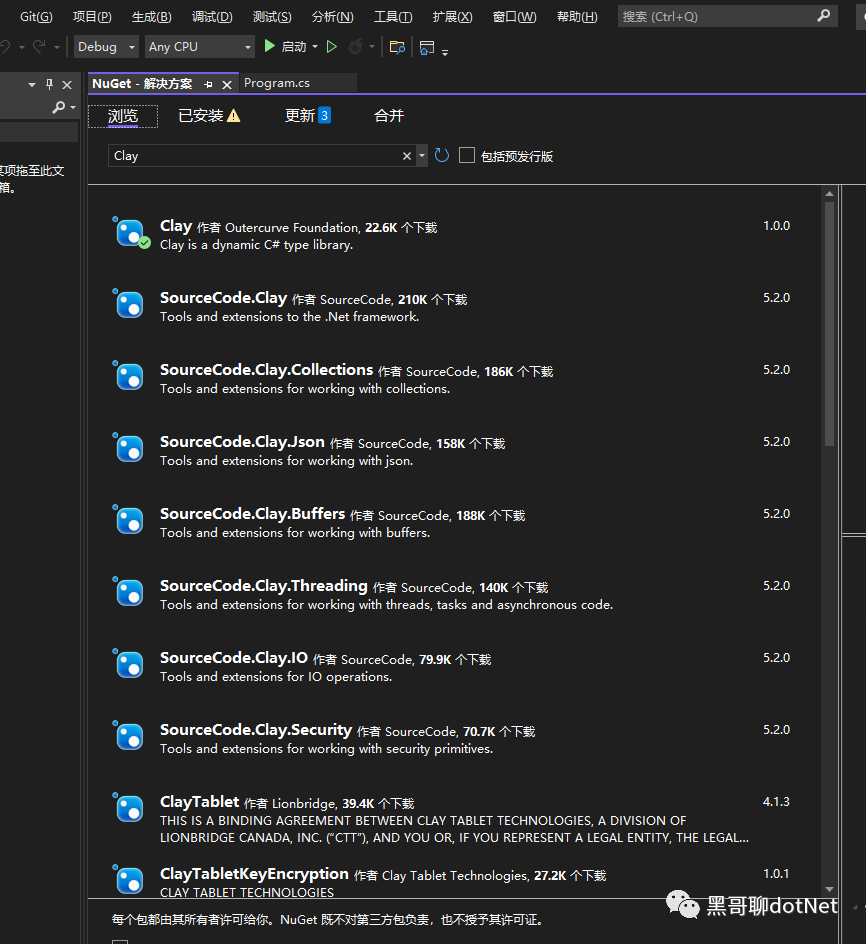Start without debugging using outline arrow
866x944 pixels.
[x=331, y=46]
